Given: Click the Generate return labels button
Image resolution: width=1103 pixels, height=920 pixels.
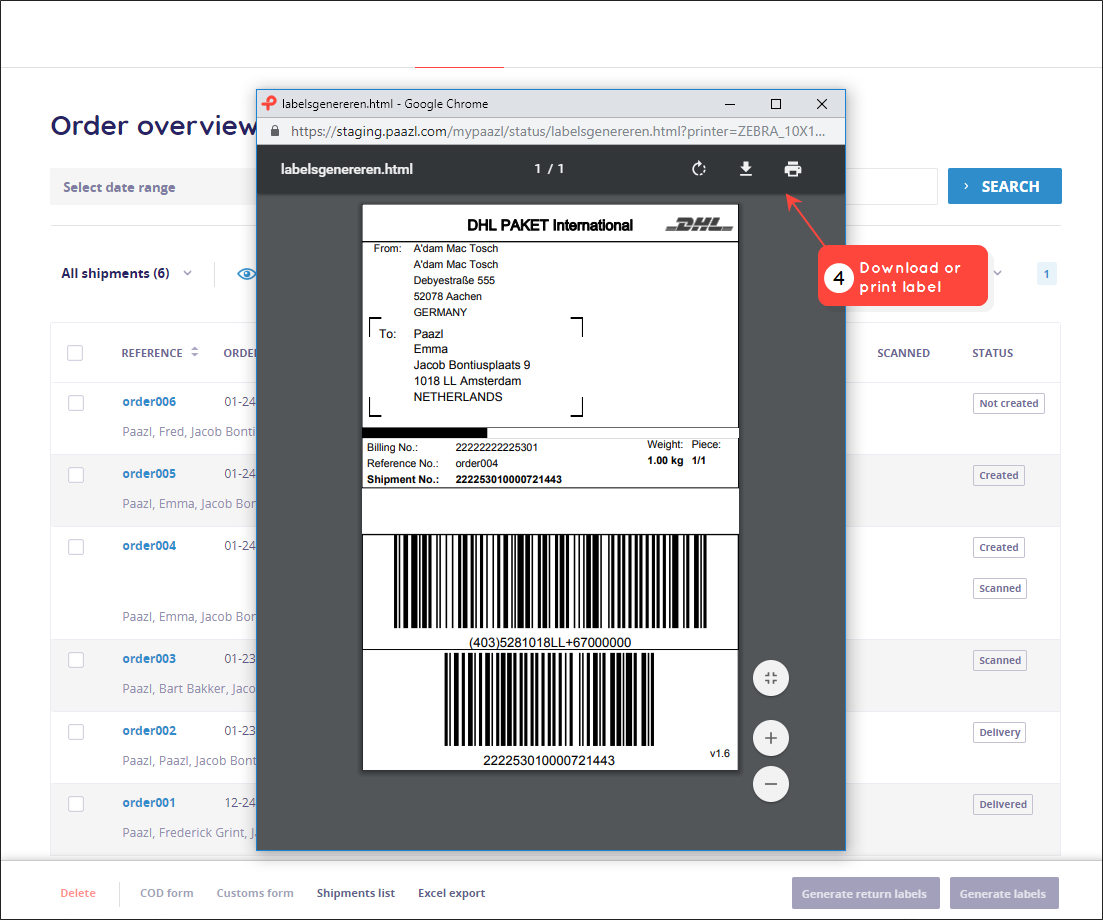Looking at the screenshot, I should pyautogui.click(x=865, y=893).
